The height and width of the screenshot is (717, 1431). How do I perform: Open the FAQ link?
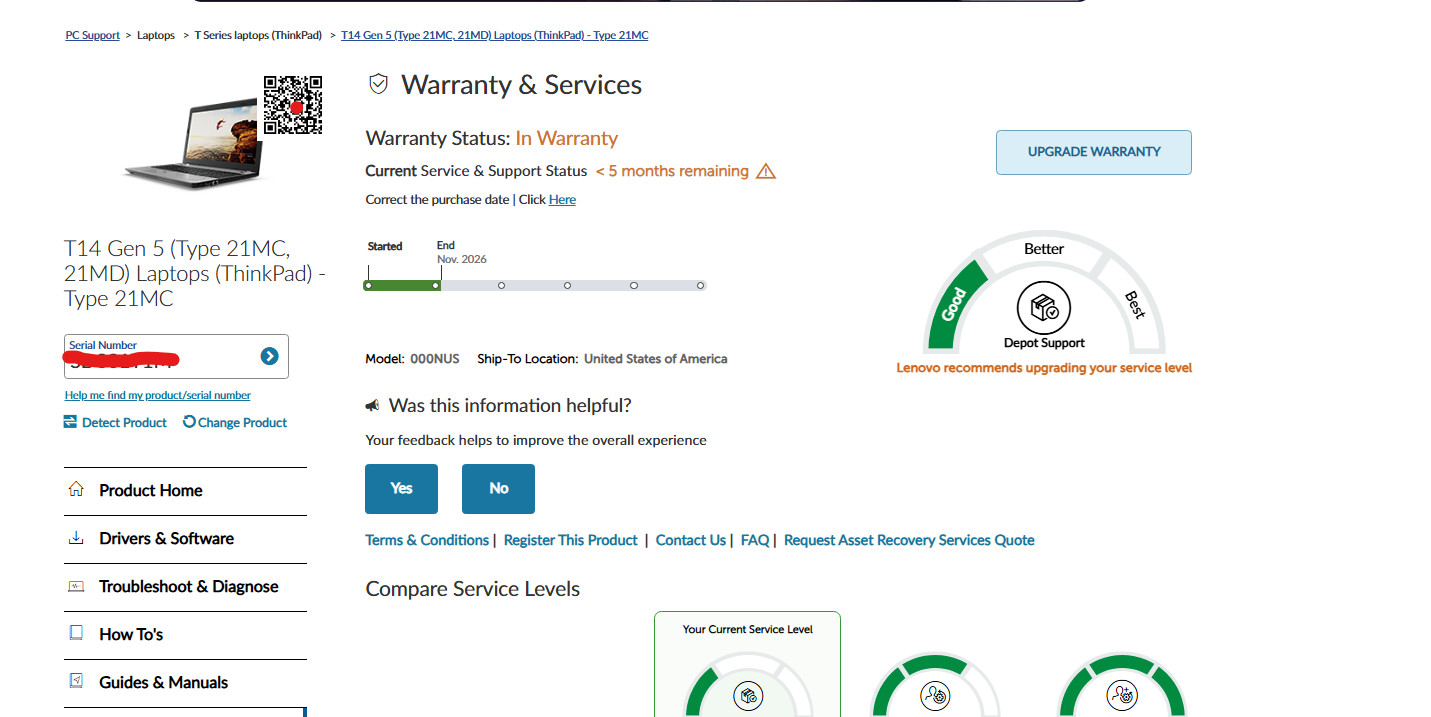click(755, 540)
